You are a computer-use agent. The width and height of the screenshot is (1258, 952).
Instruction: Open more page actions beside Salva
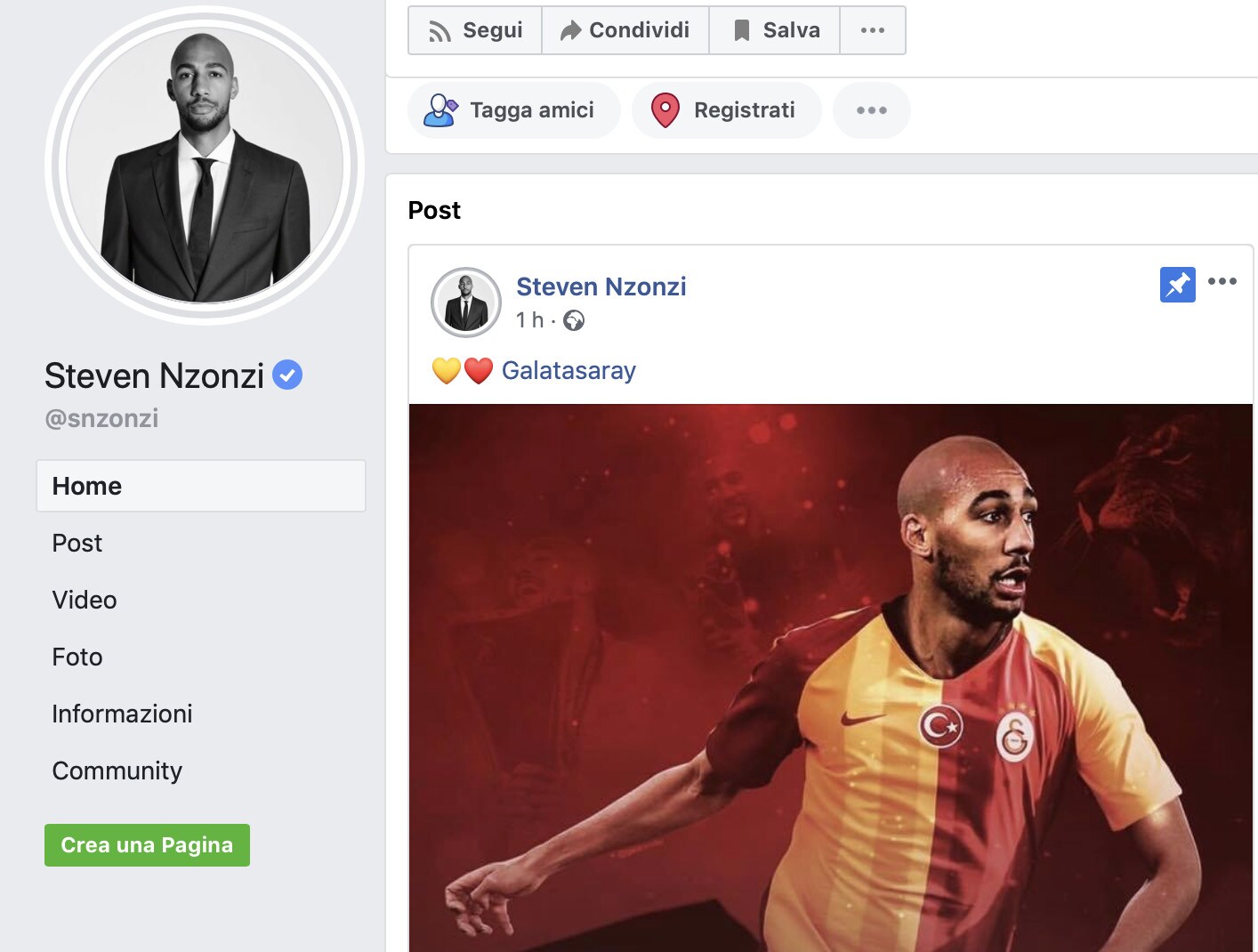(873, 30)
